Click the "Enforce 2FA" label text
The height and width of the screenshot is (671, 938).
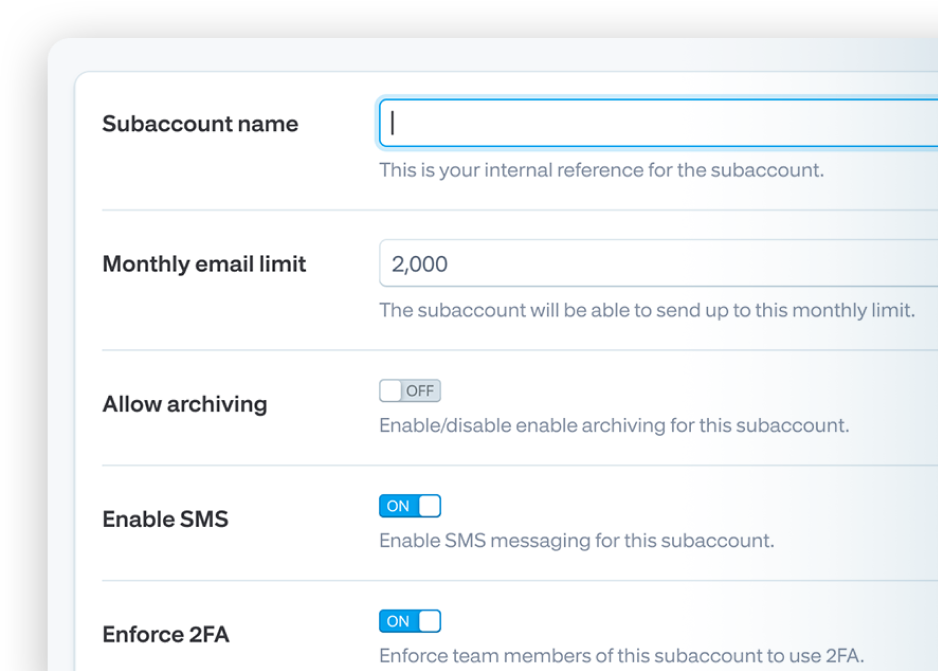[166, 634]
